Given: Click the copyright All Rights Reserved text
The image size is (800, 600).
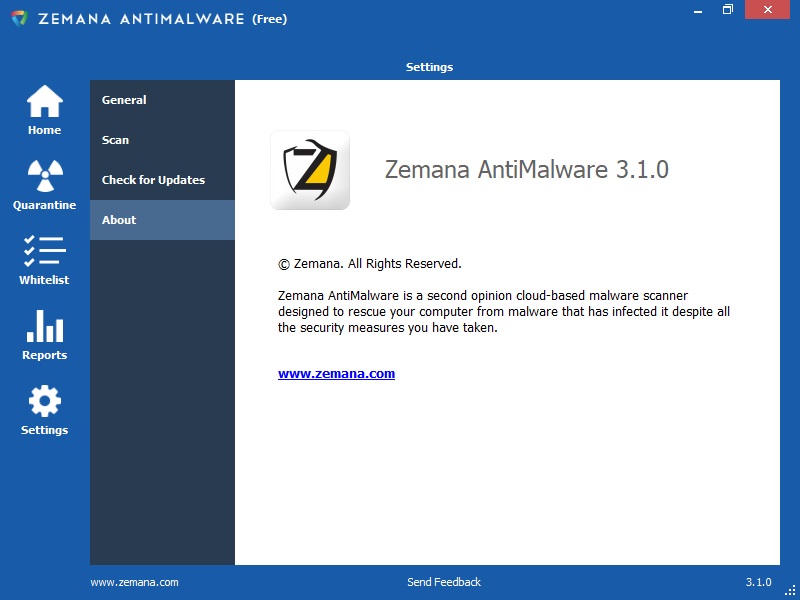Looking at the screenshot, I should [x=369, y=264].
